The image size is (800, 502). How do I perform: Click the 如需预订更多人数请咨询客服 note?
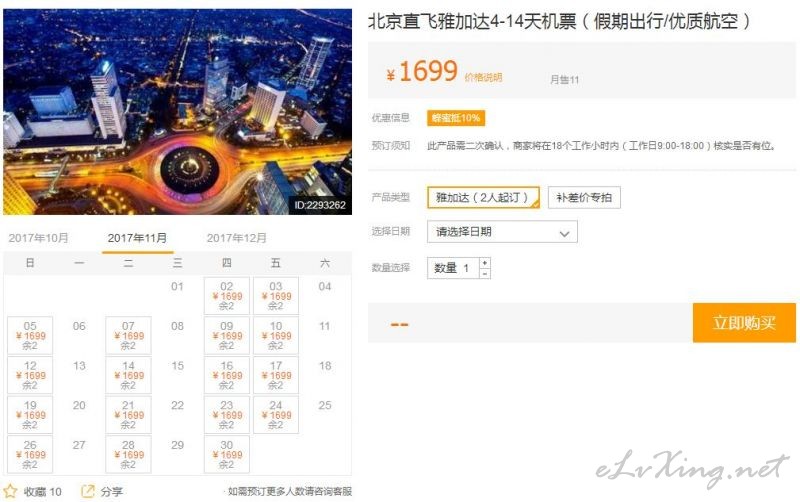[x=290, y=491]
